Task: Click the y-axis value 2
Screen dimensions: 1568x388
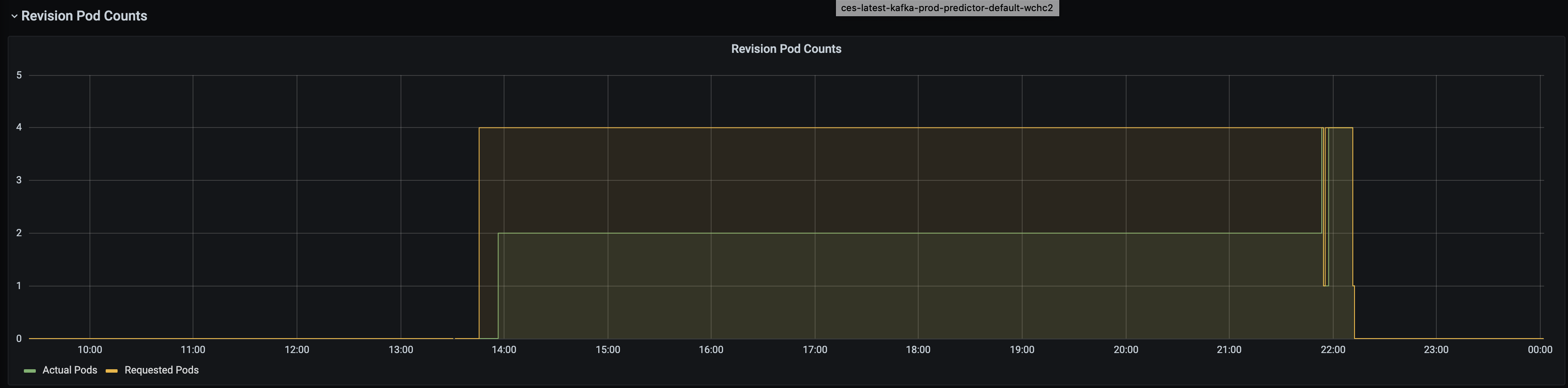Action: tap(19, 233)
